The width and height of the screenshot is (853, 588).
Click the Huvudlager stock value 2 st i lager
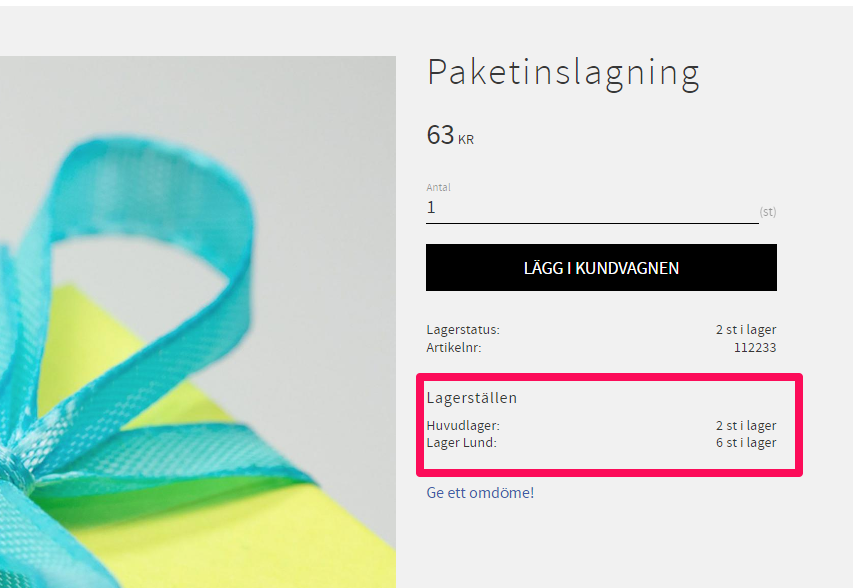[x=746, y=425]
